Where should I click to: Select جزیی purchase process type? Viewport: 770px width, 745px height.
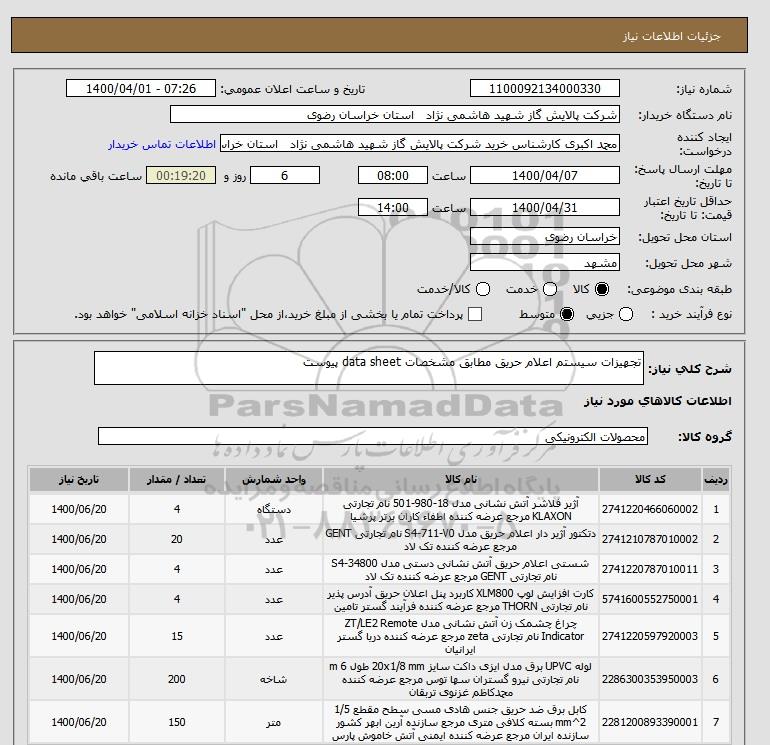pos(627,315)
